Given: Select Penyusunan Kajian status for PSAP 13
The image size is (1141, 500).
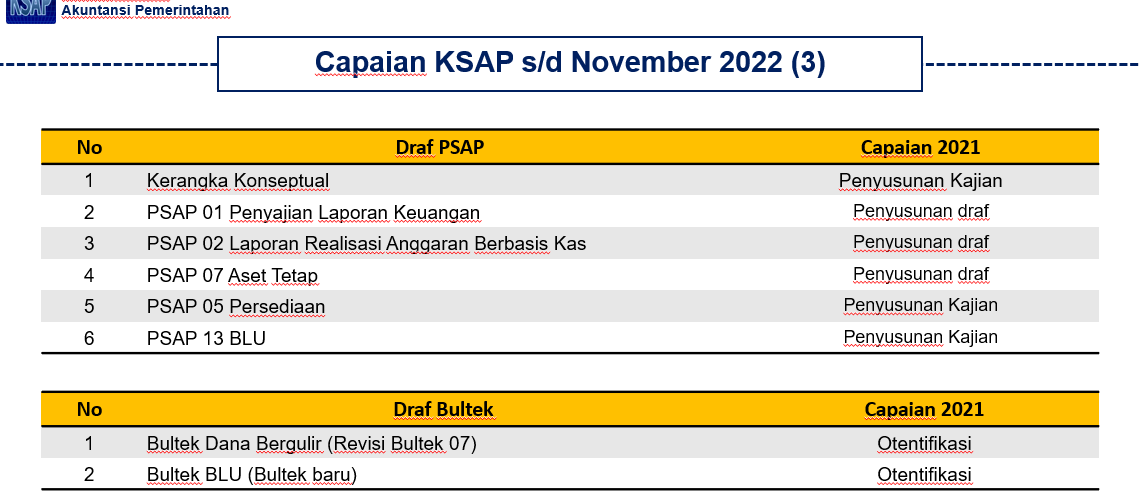Looking at the screenshot, I should click(x=921, y=337).
